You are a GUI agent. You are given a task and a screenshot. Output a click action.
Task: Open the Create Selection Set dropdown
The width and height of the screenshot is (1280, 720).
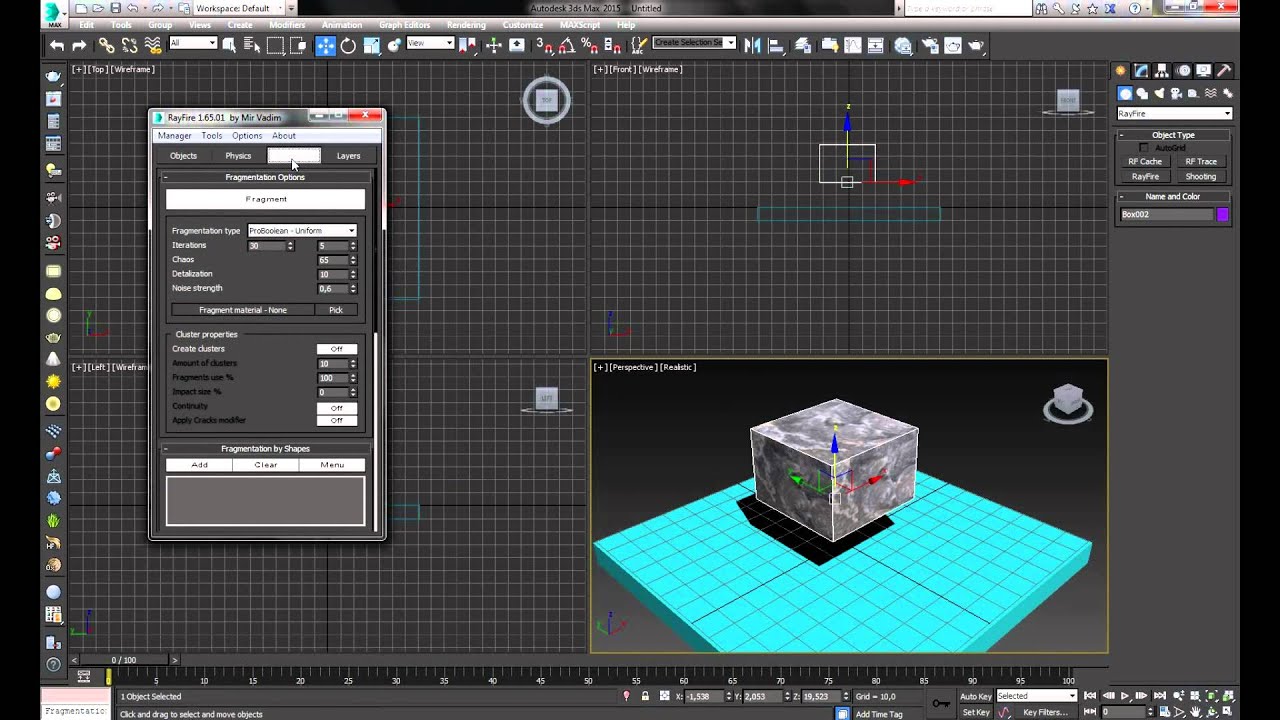click(x=694, y=43)
